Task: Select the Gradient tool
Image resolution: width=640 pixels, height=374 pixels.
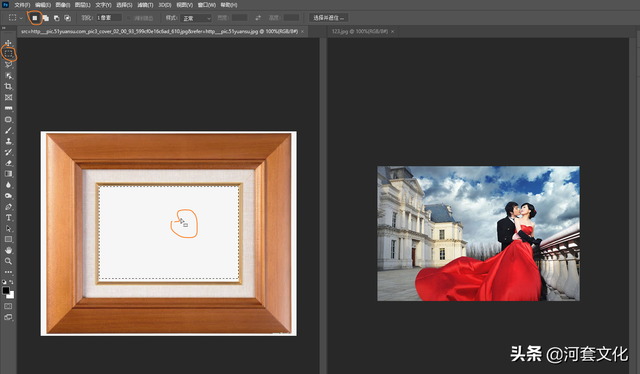Action: tap(8, 174)
